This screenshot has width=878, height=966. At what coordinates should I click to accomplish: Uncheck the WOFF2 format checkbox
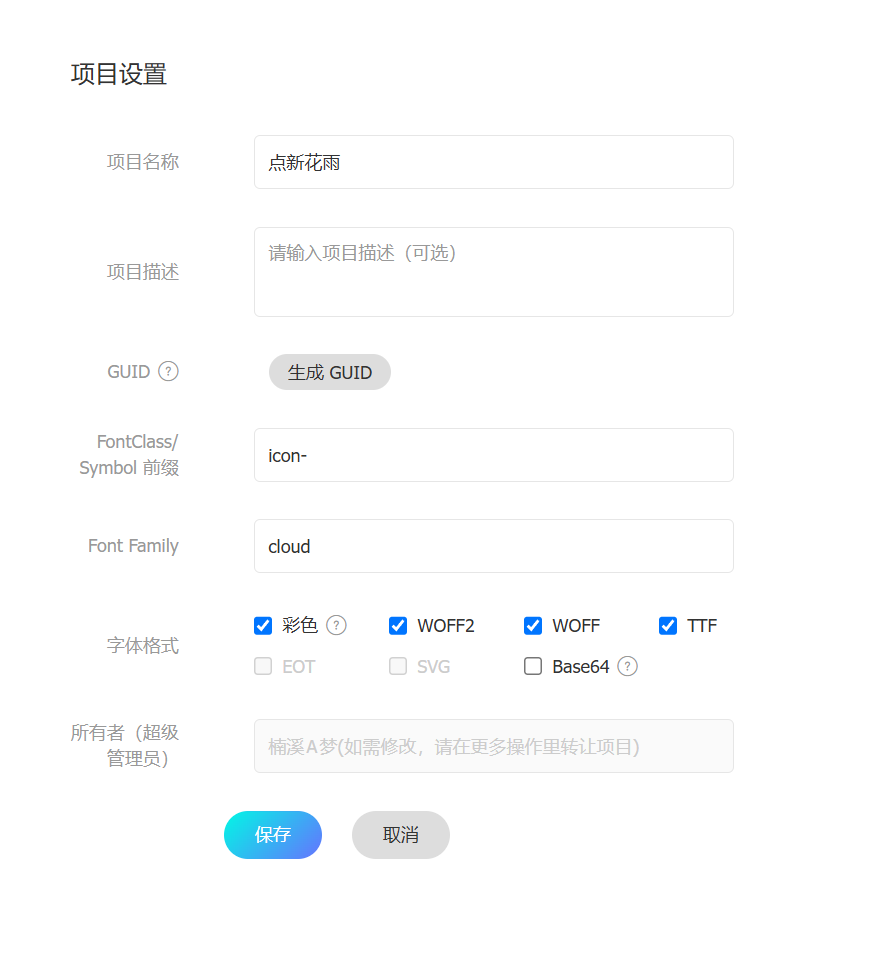(398, 626)
